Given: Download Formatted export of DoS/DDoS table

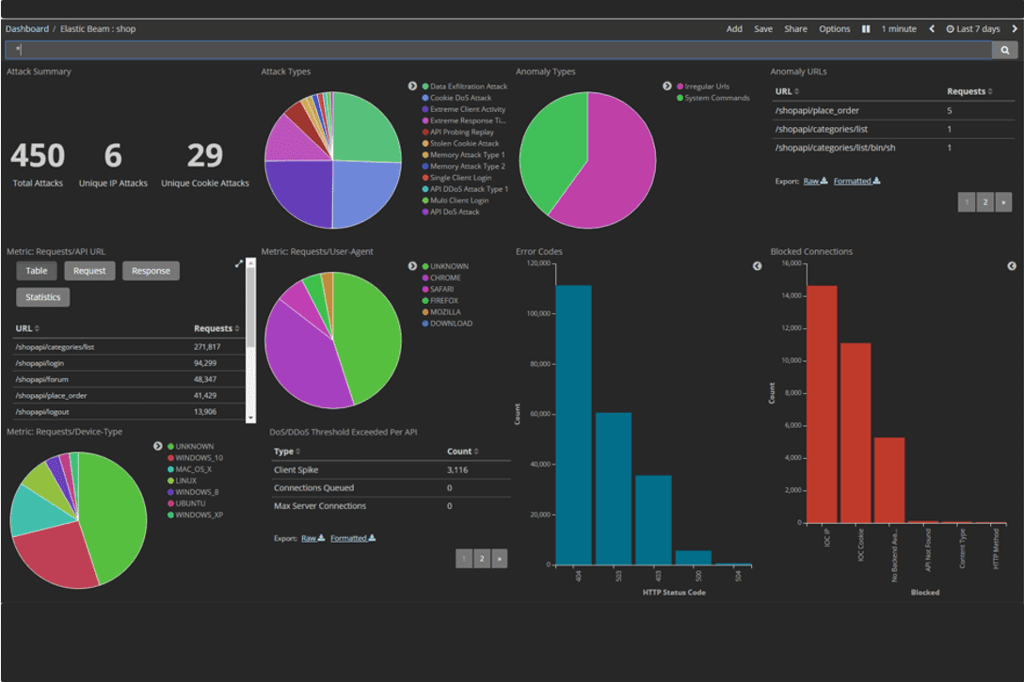Looking at the screenshot, I should pos(353,538).
